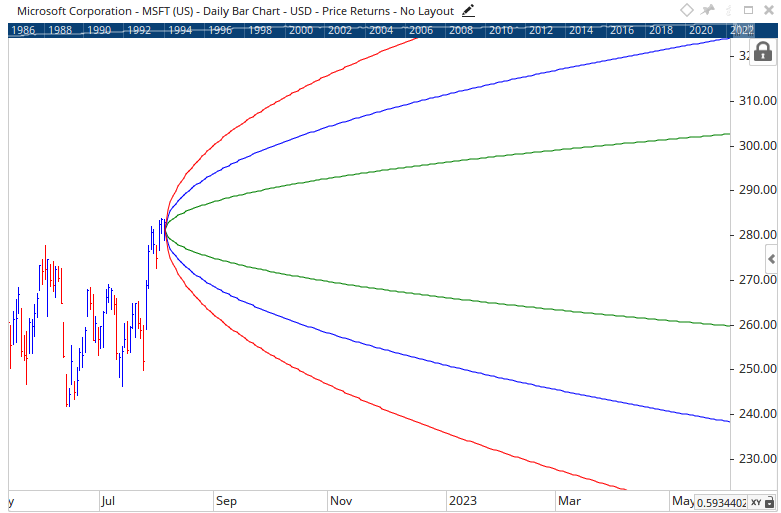Open the XY unlock dropdown

click(x=763, y=503)
